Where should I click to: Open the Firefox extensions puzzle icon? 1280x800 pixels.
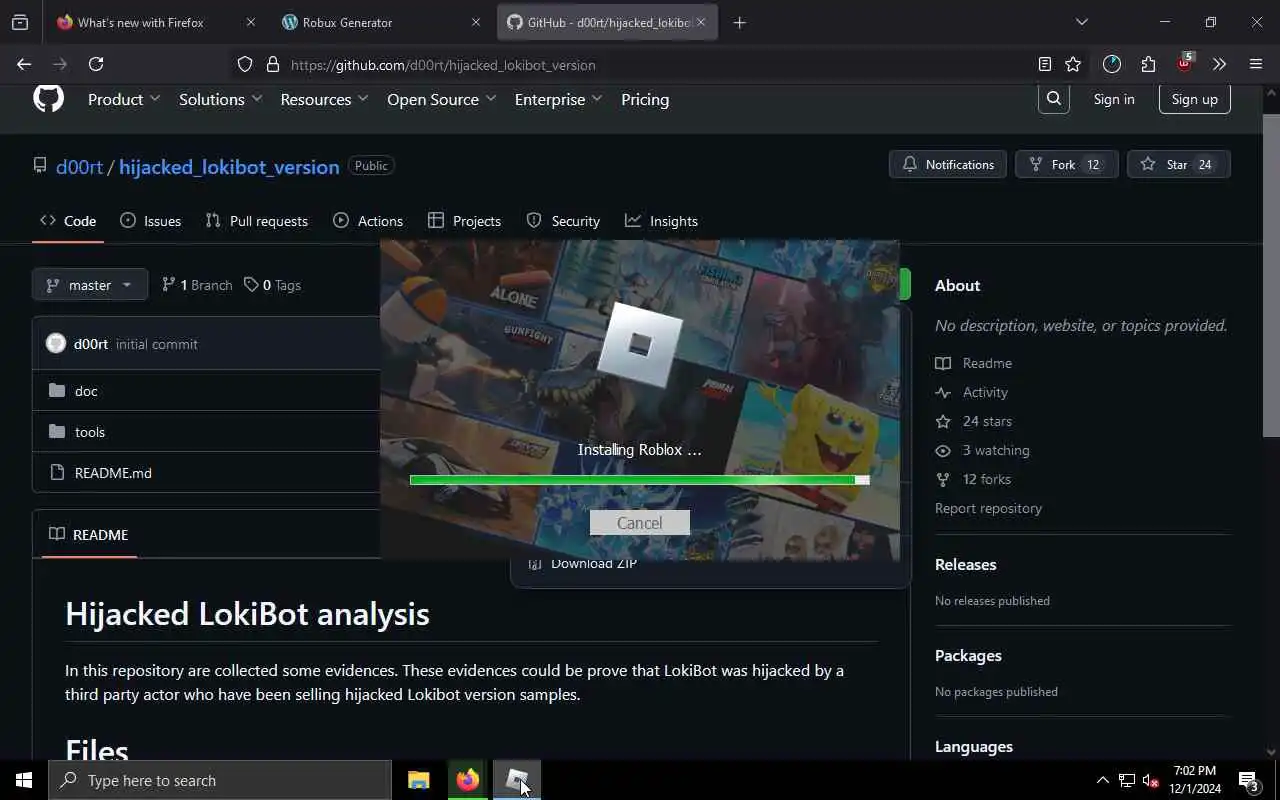1148,64
